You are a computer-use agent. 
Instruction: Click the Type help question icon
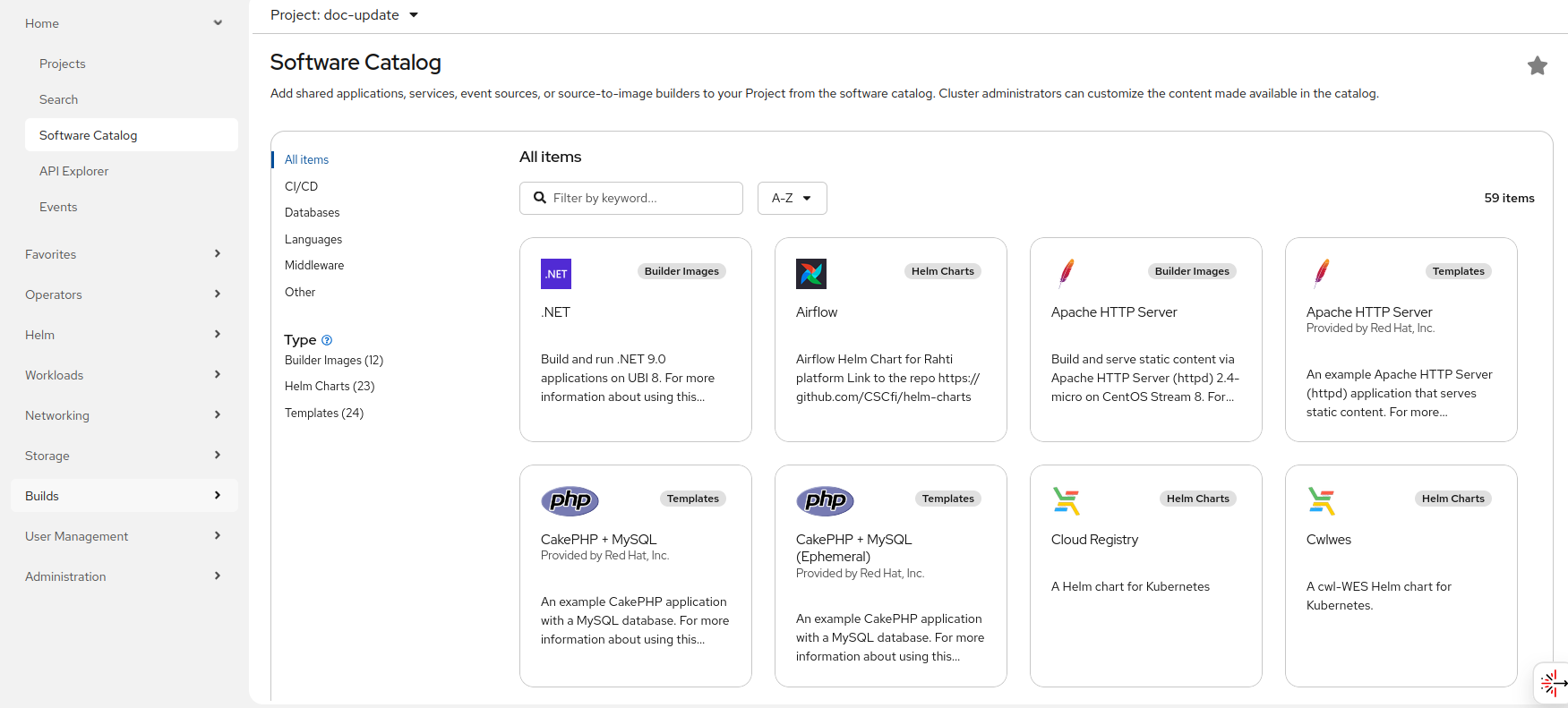pos(327,340)
